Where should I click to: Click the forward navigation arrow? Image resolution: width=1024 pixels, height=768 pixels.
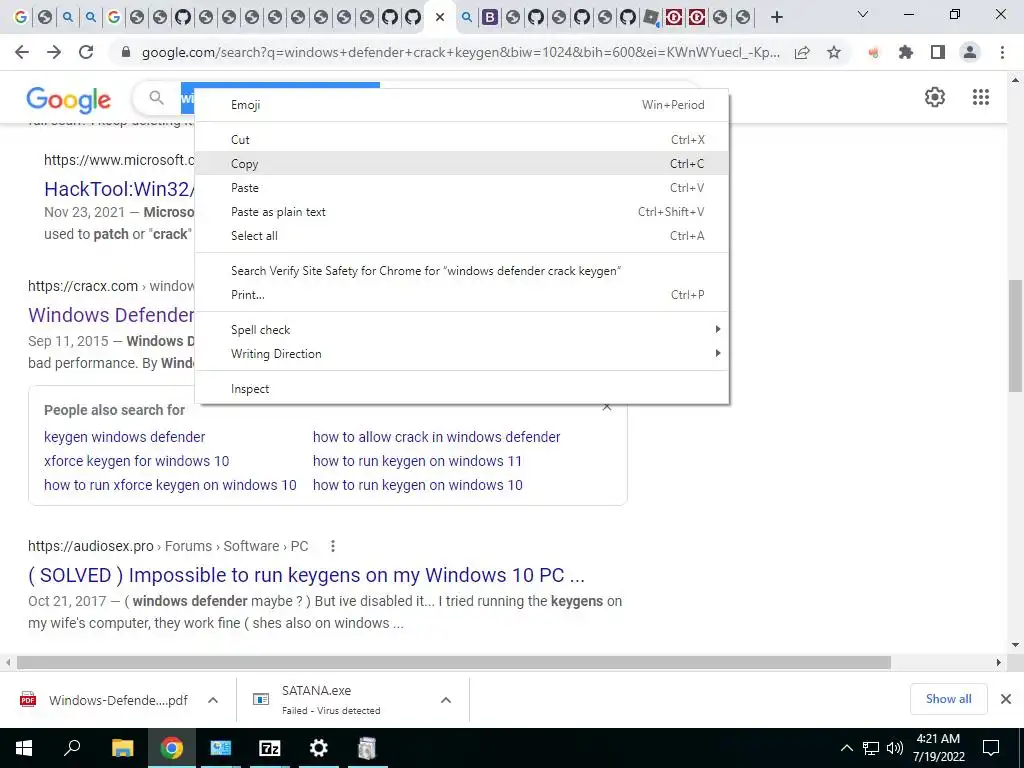click(x=54, y=52)
